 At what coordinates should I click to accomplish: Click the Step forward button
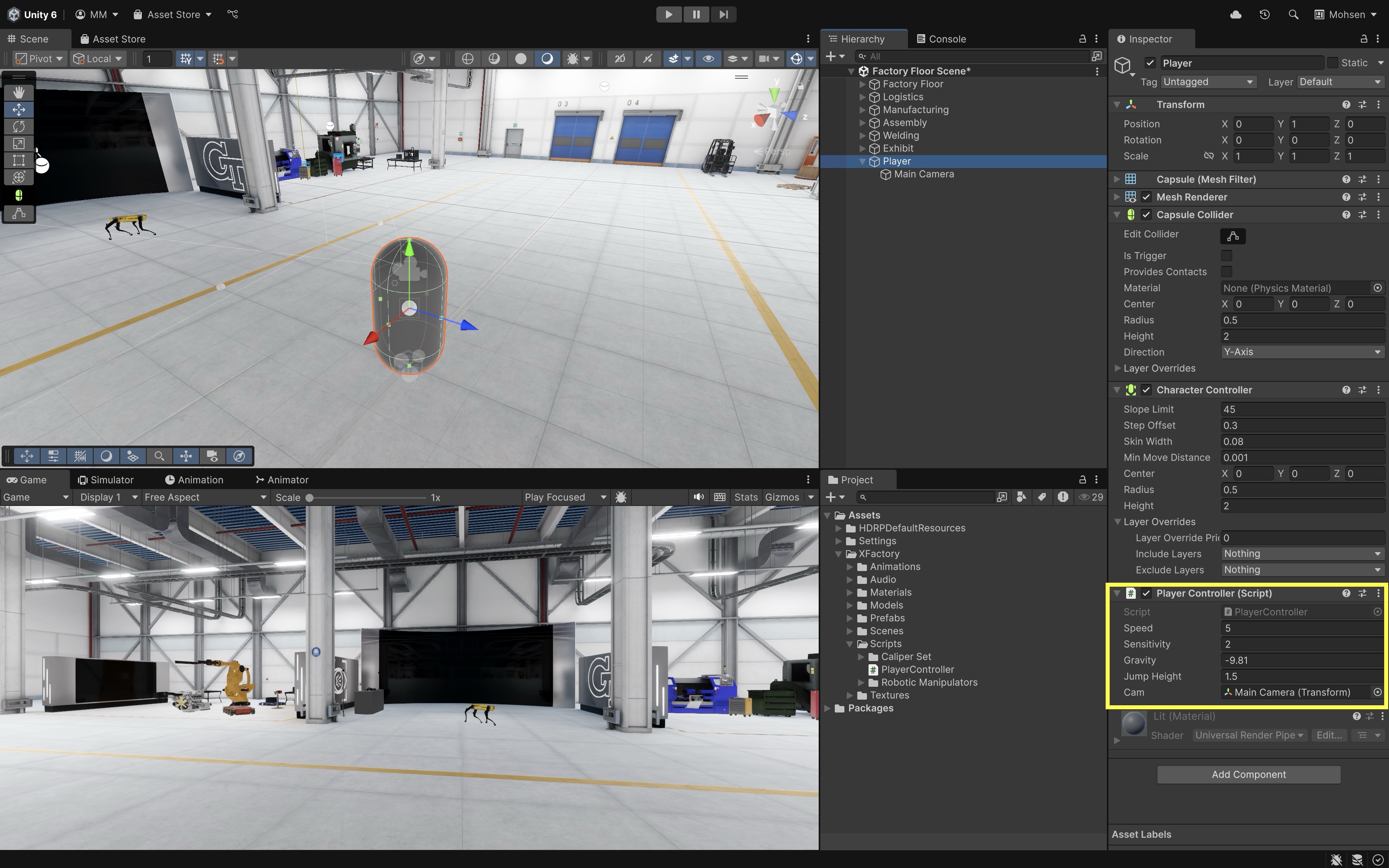click(x=723, y=14)
